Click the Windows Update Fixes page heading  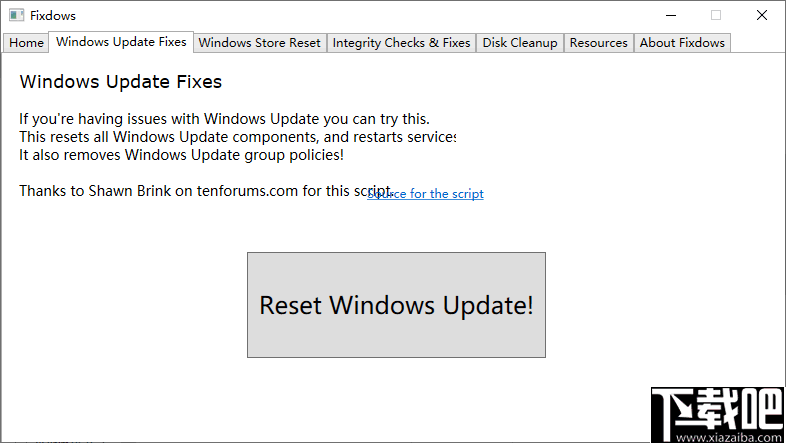121,82
